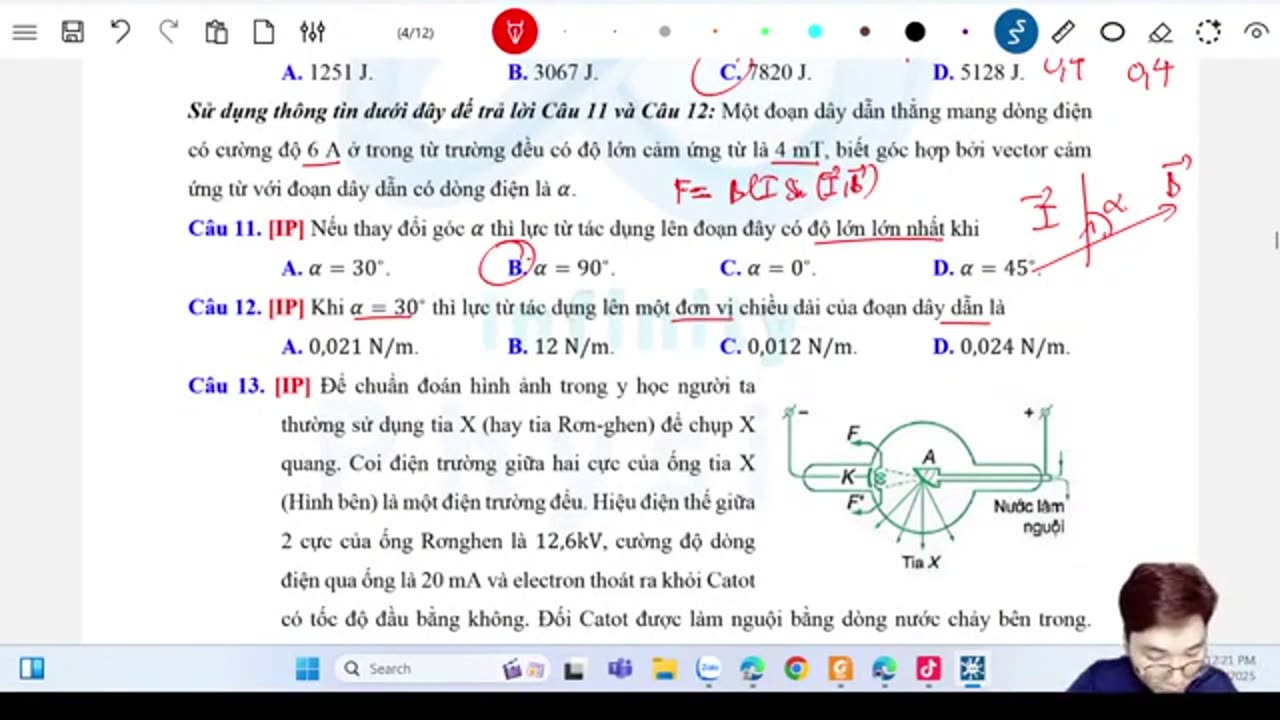This screenshot has height=720, width=1280.
Task: Add a new blank page
Action: click(x=264, y=32)
